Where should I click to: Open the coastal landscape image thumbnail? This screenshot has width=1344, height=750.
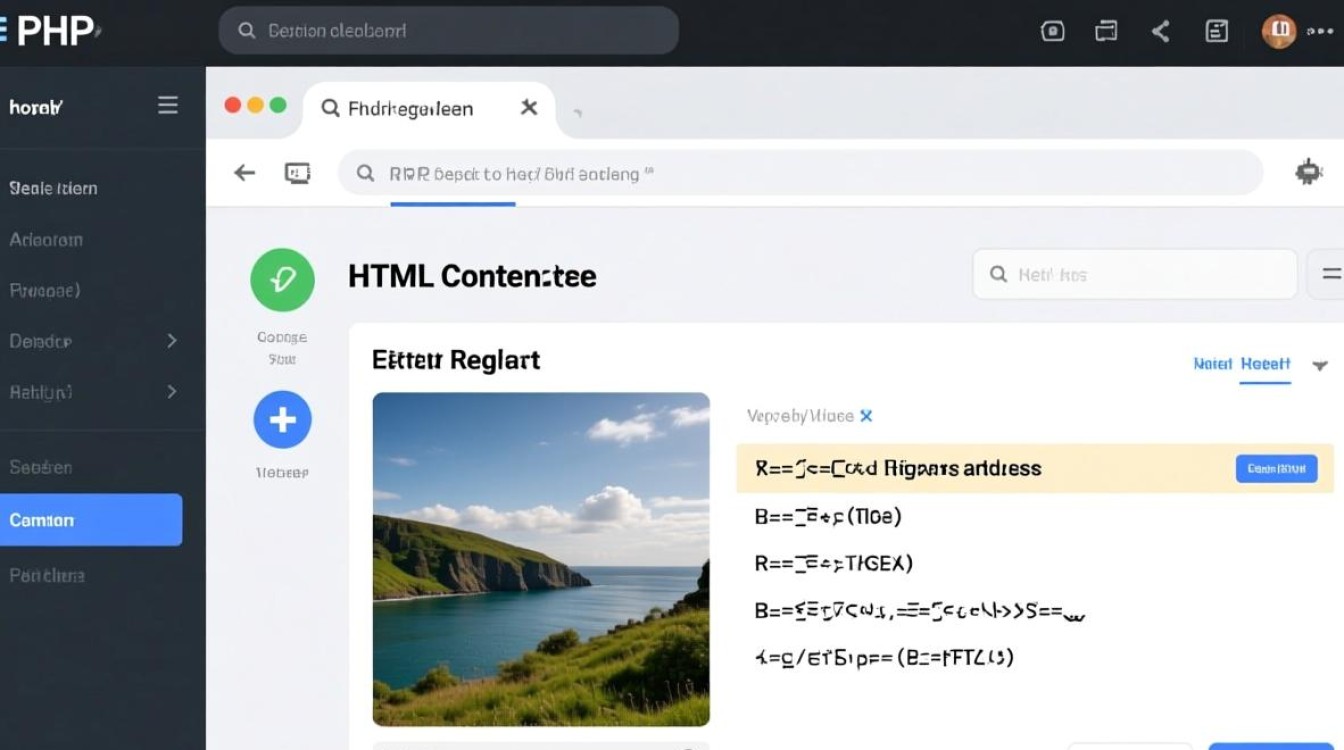click(541, 558)
